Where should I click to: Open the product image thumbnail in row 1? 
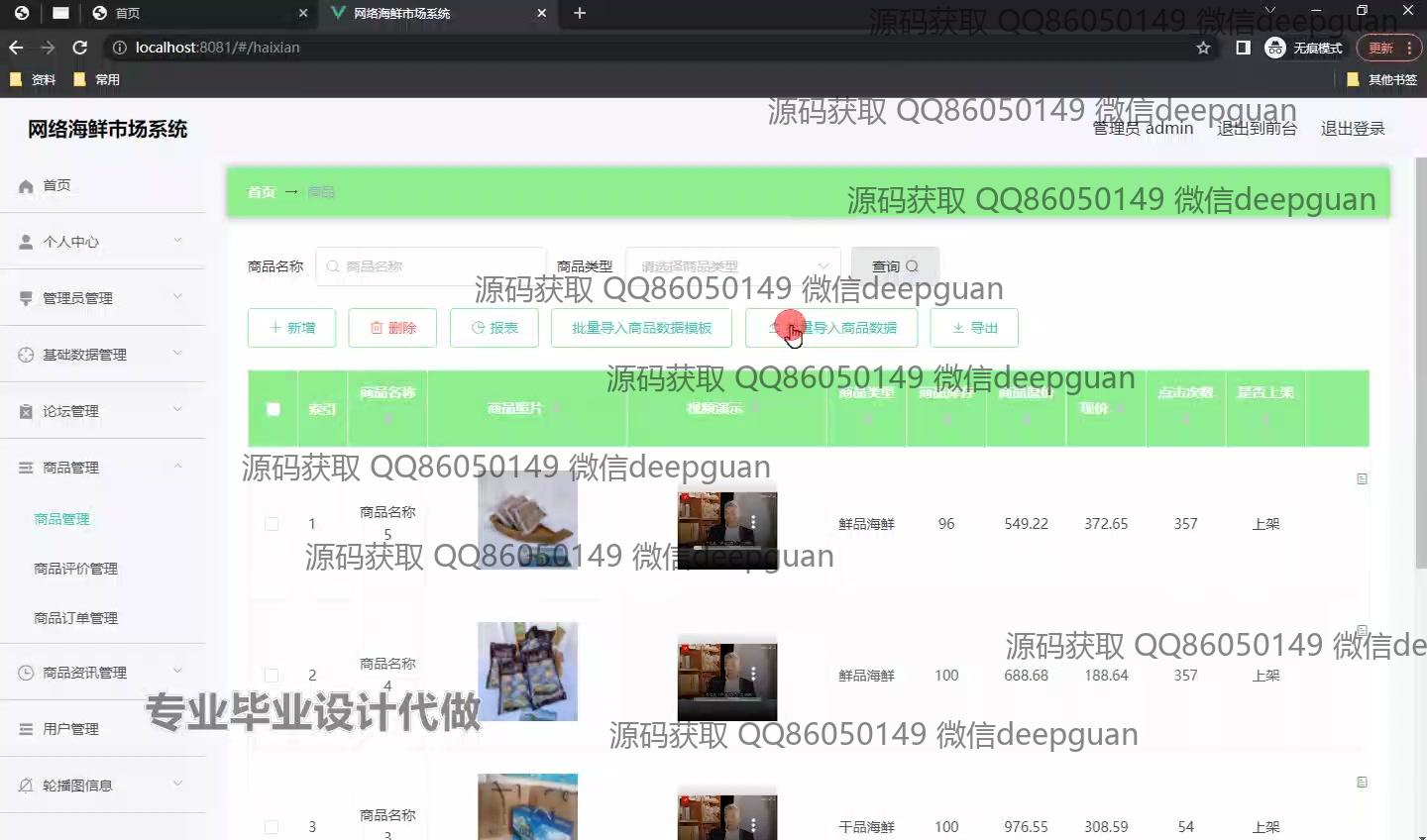(x=527, y=520)
